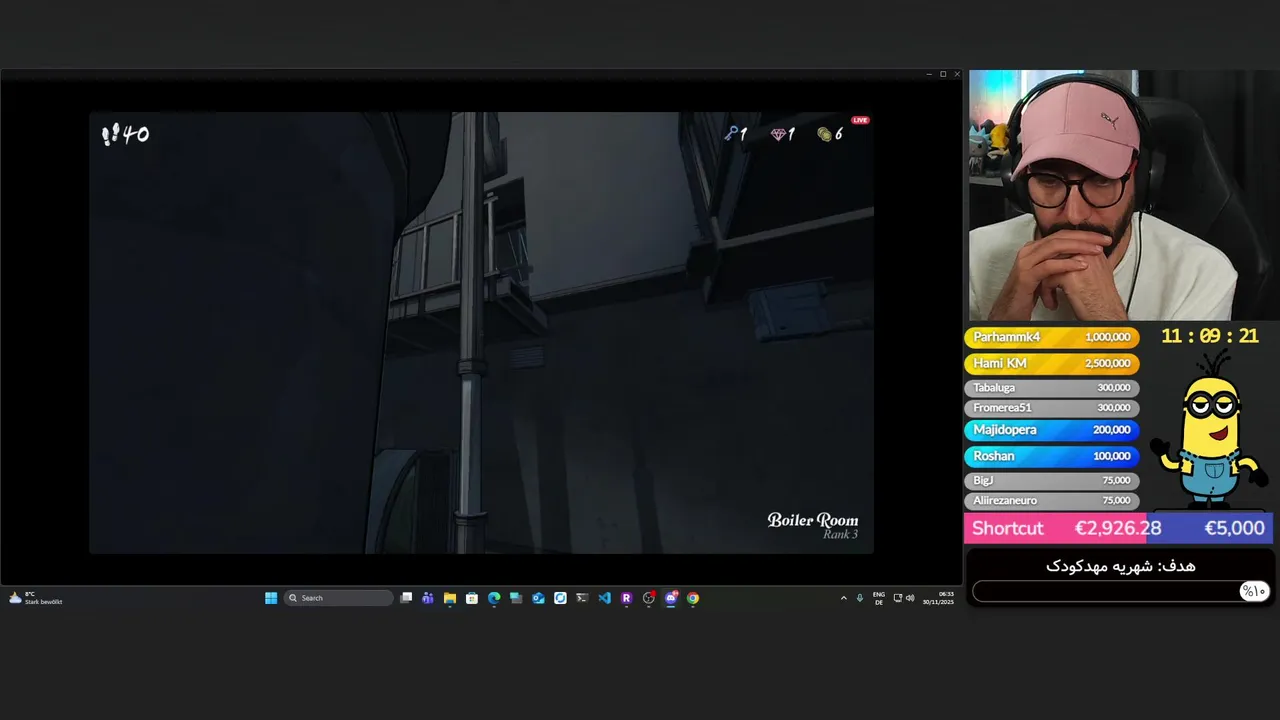The height and width of the screenshot is (720, 1280).
Task: Switch to Visual Studio Code in taskbar
Action: click(604, 598)
